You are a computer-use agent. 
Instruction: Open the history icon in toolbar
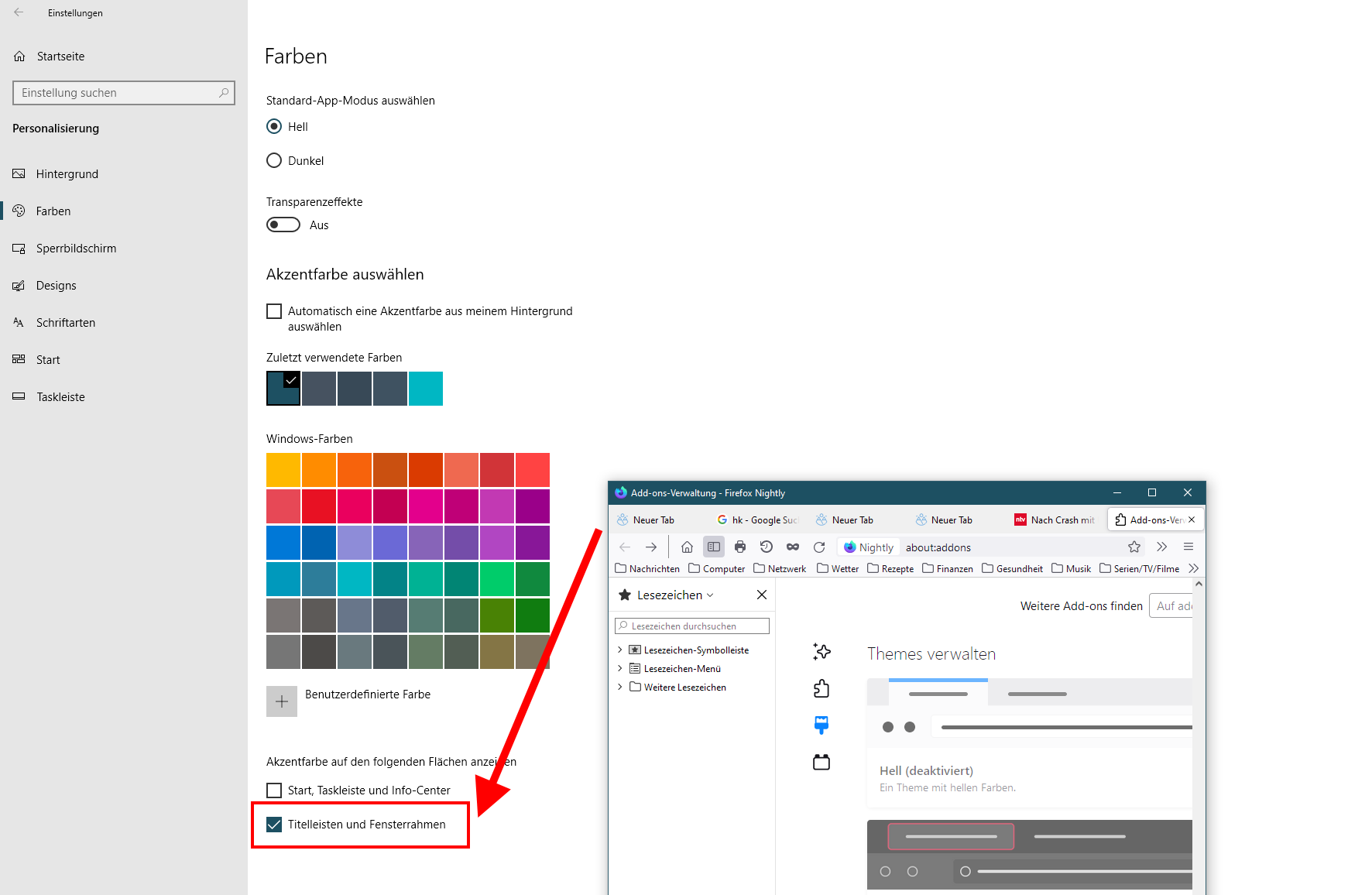pos(767,547)
